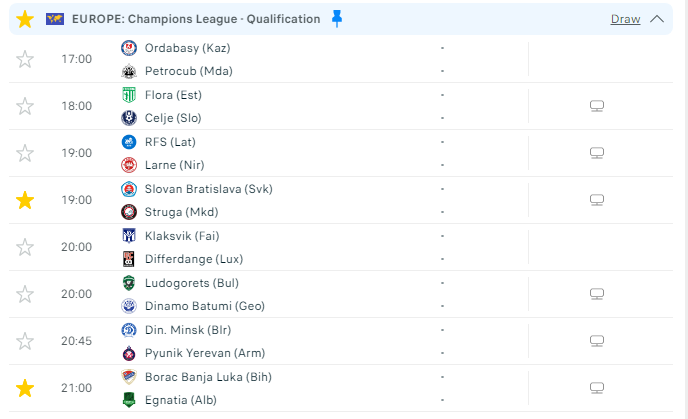The height and width of the screenshot is (419, 688).
Task: Click TV icon for RFS vs Larne
Action: (x=597, y=153)
